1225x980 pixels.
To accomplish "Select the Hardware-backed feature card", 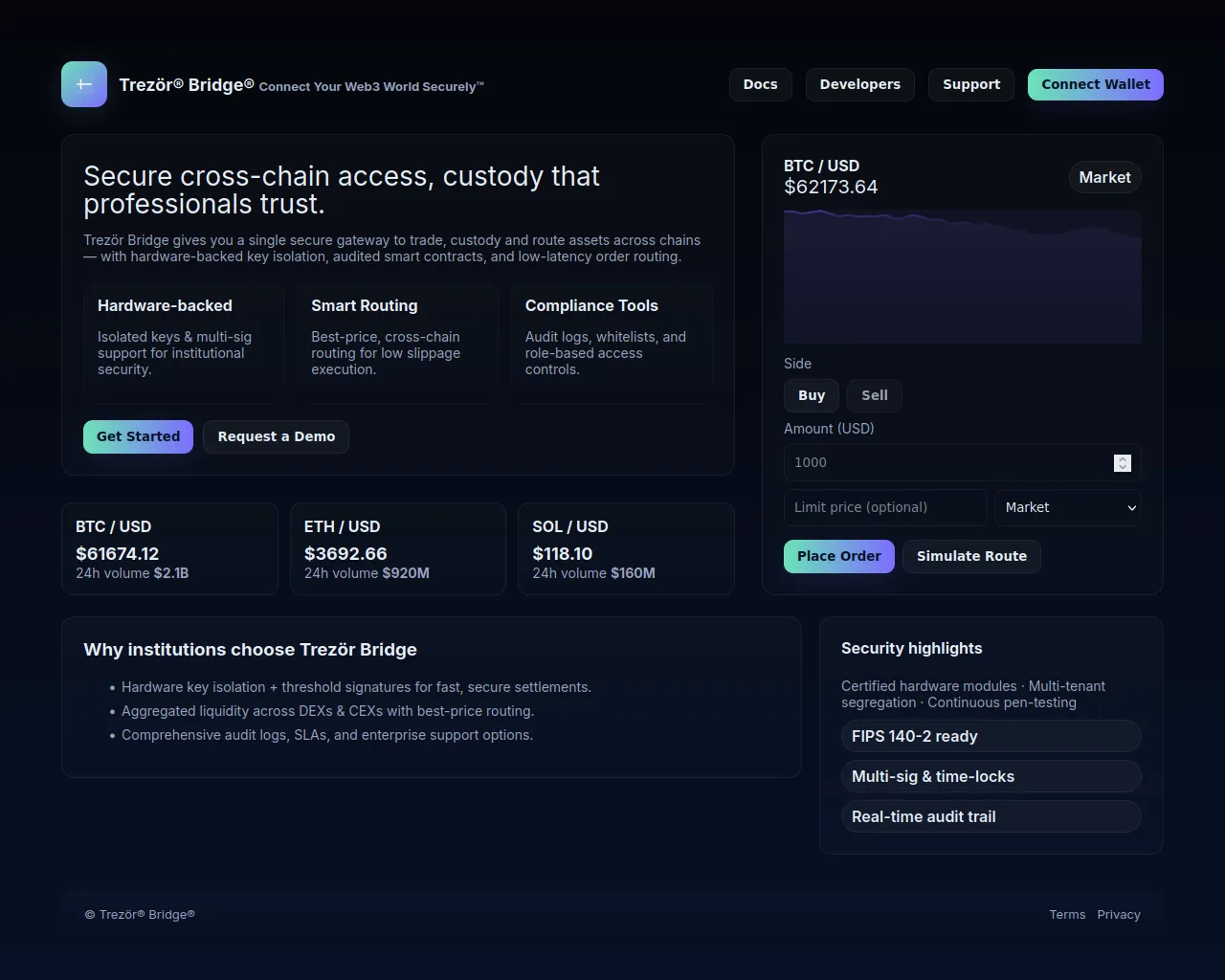I will tap(184, 343).
